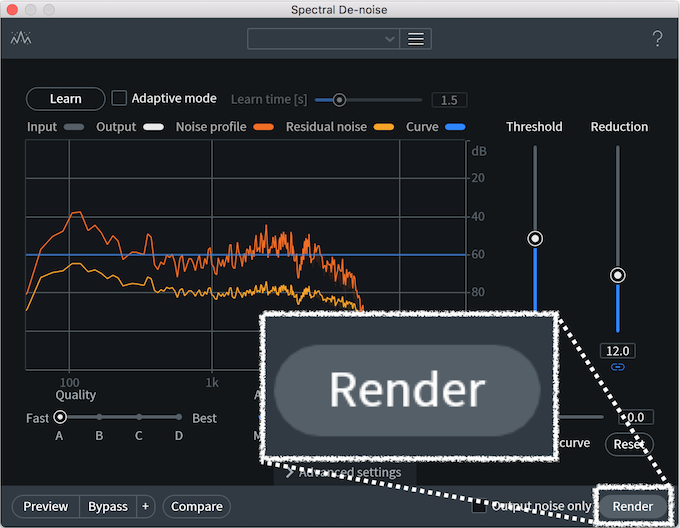The height and width of the screenshot is (528, 680).
Task: Toggle the Bypass button
Action: pyautogui.click(x=108, y=506)
